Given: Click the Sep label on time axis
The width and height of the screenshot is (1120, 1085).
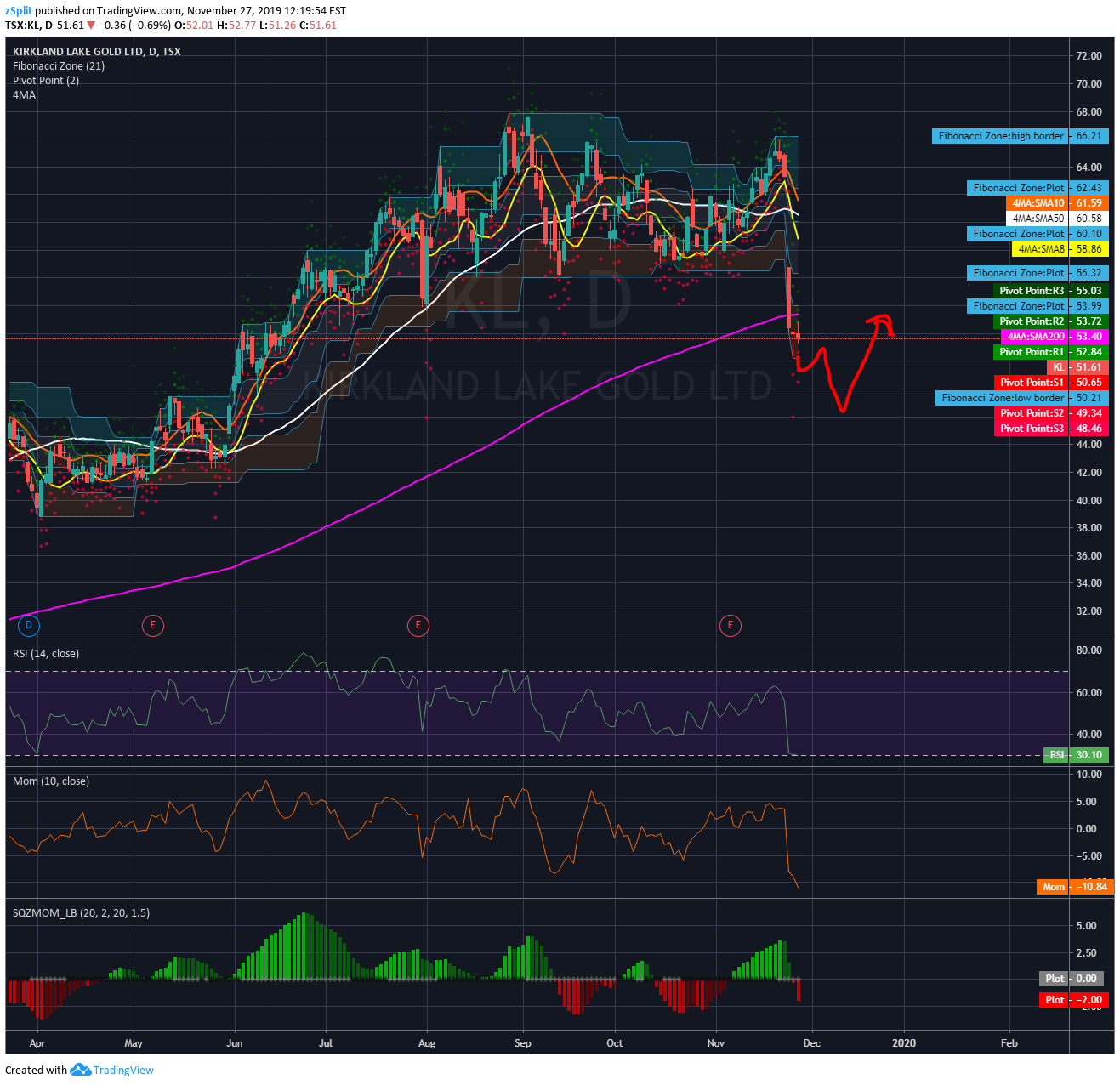Looking at the screenshot, I should coord(522,1043).
